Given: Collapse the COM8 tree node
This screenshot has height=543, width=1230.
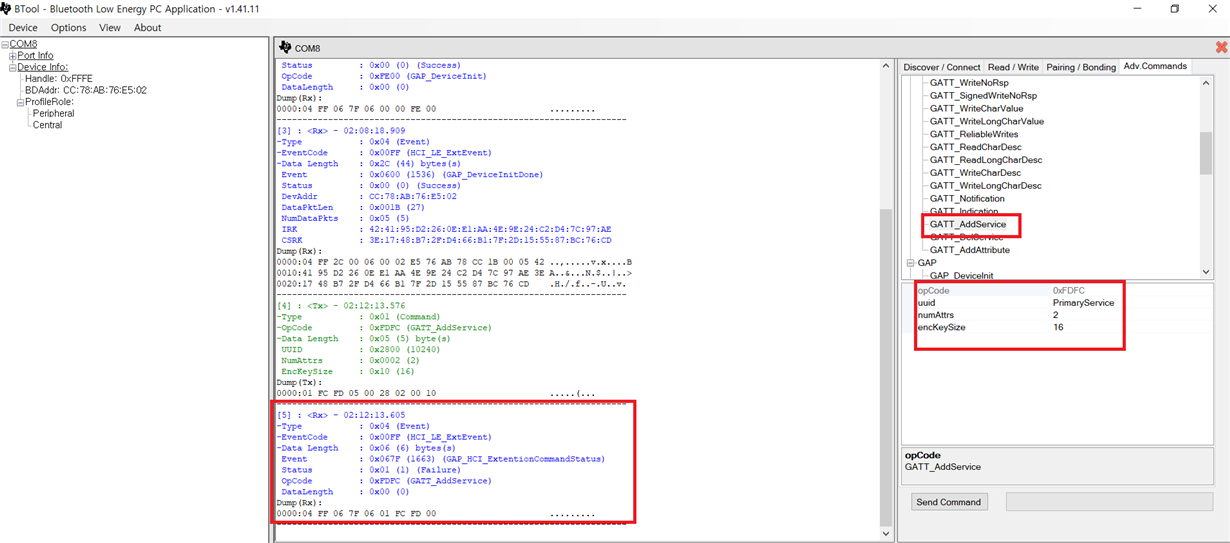Looking at the screenshot, I should click(x=5, y=44).
